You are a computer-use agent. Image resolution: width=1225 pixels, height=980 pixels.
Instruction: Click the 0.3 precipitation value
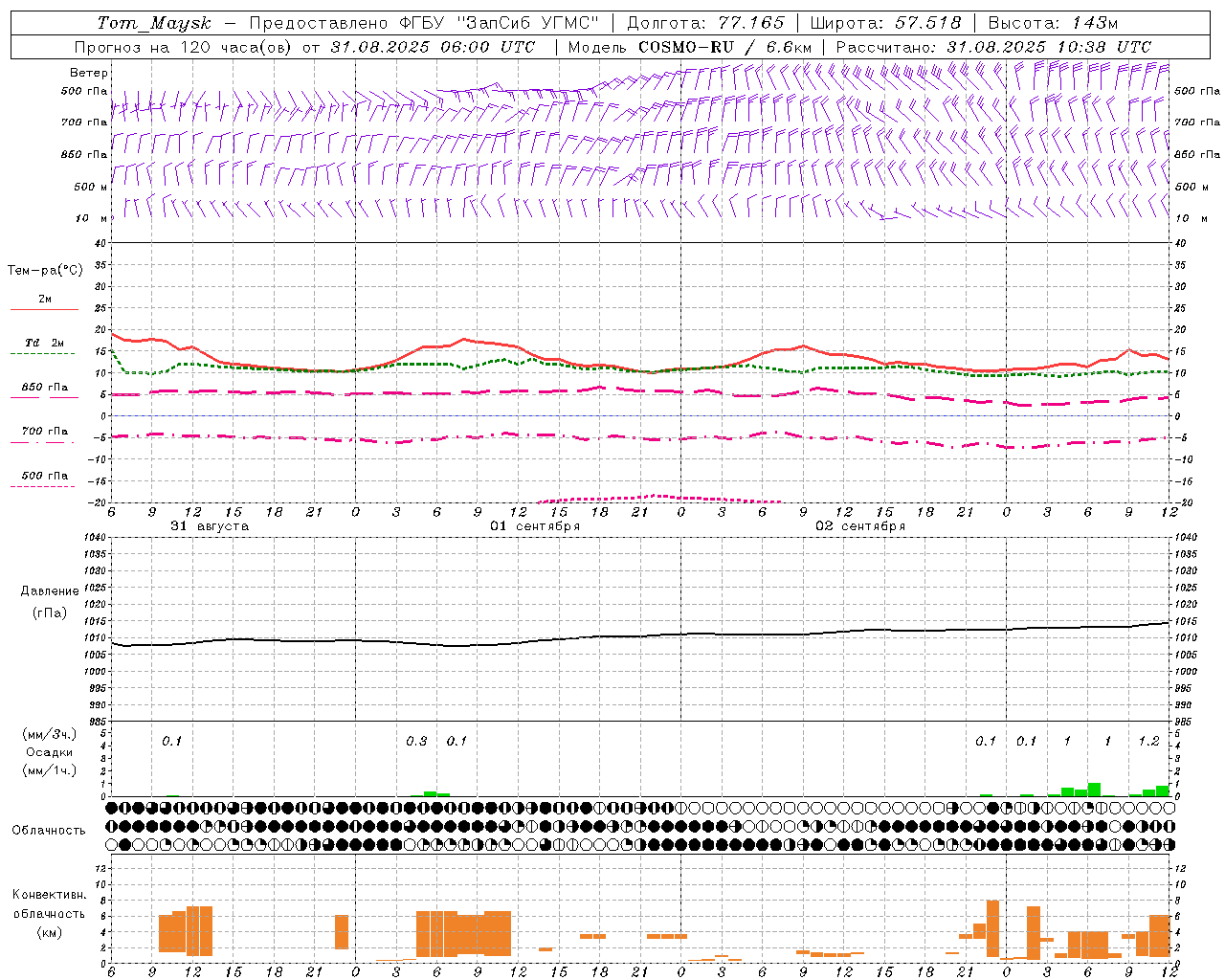pyautogui.click(x=416, y=741)
